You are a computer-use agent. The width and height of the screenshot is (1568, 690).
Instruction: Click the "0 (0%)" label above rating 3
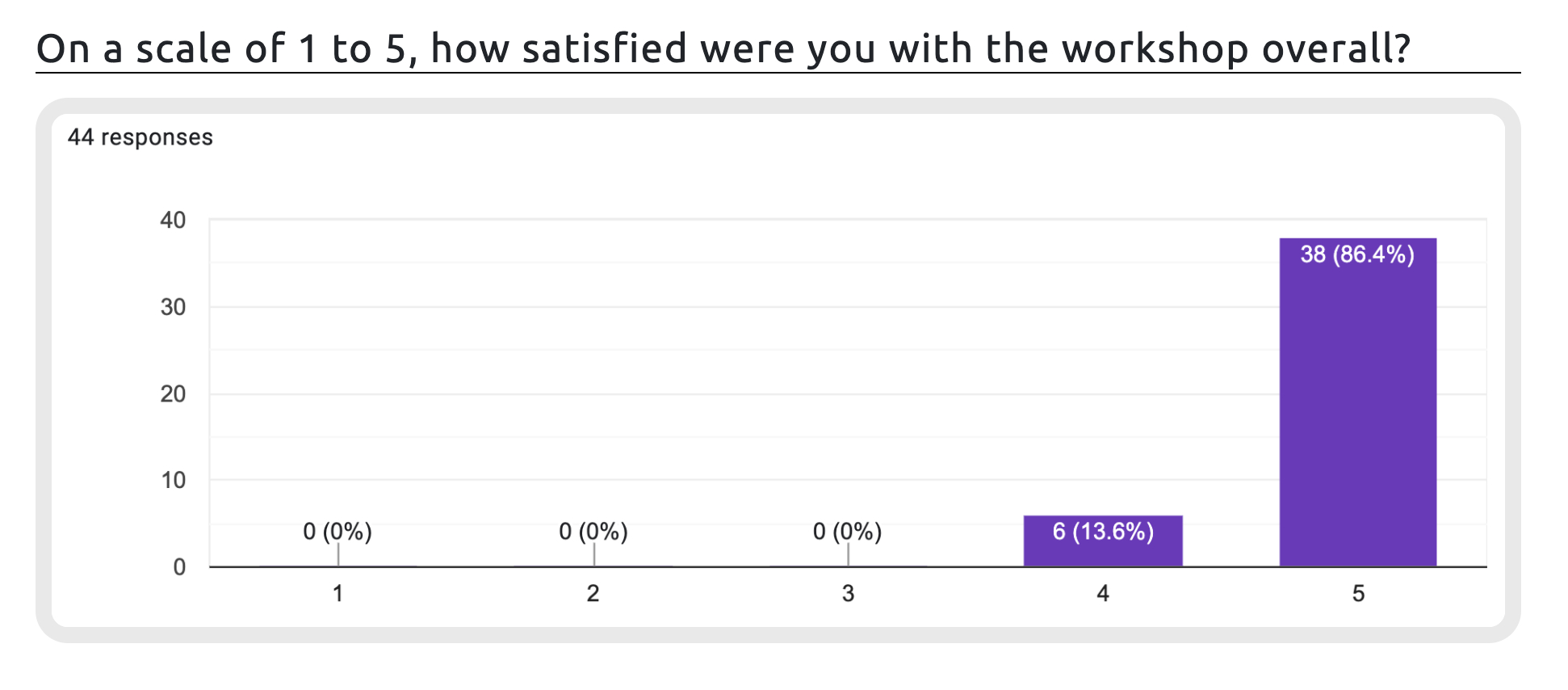click(848, 532)
